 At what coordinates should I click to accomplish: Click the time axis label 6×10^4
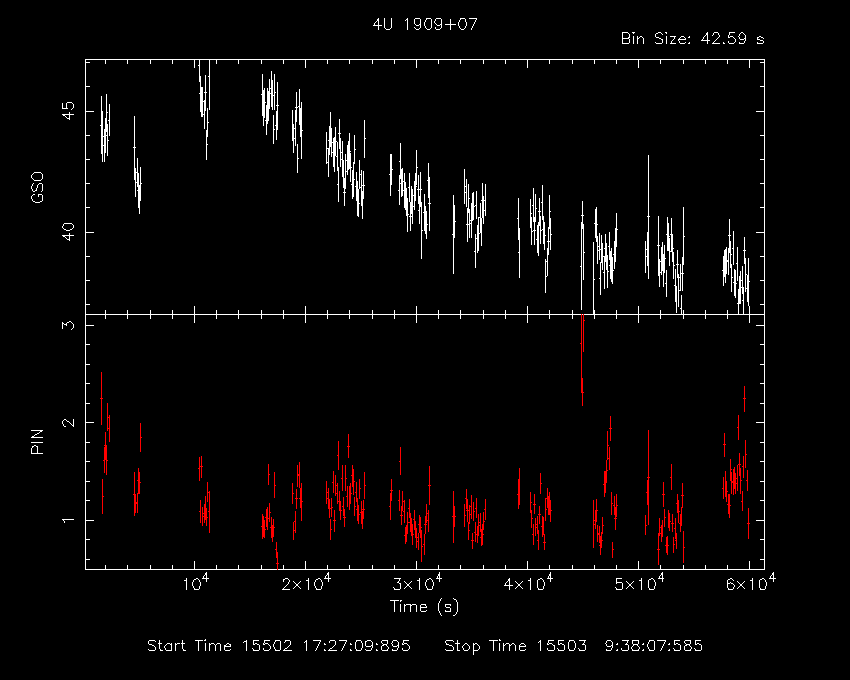750,583
